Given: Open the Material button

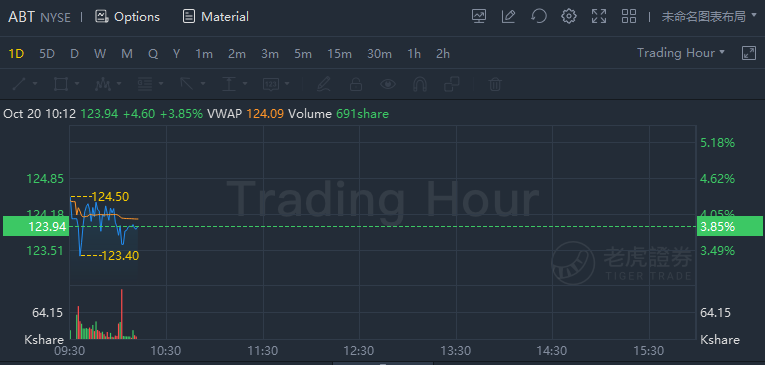Looking at the screenshot, I should pos(216,17).
